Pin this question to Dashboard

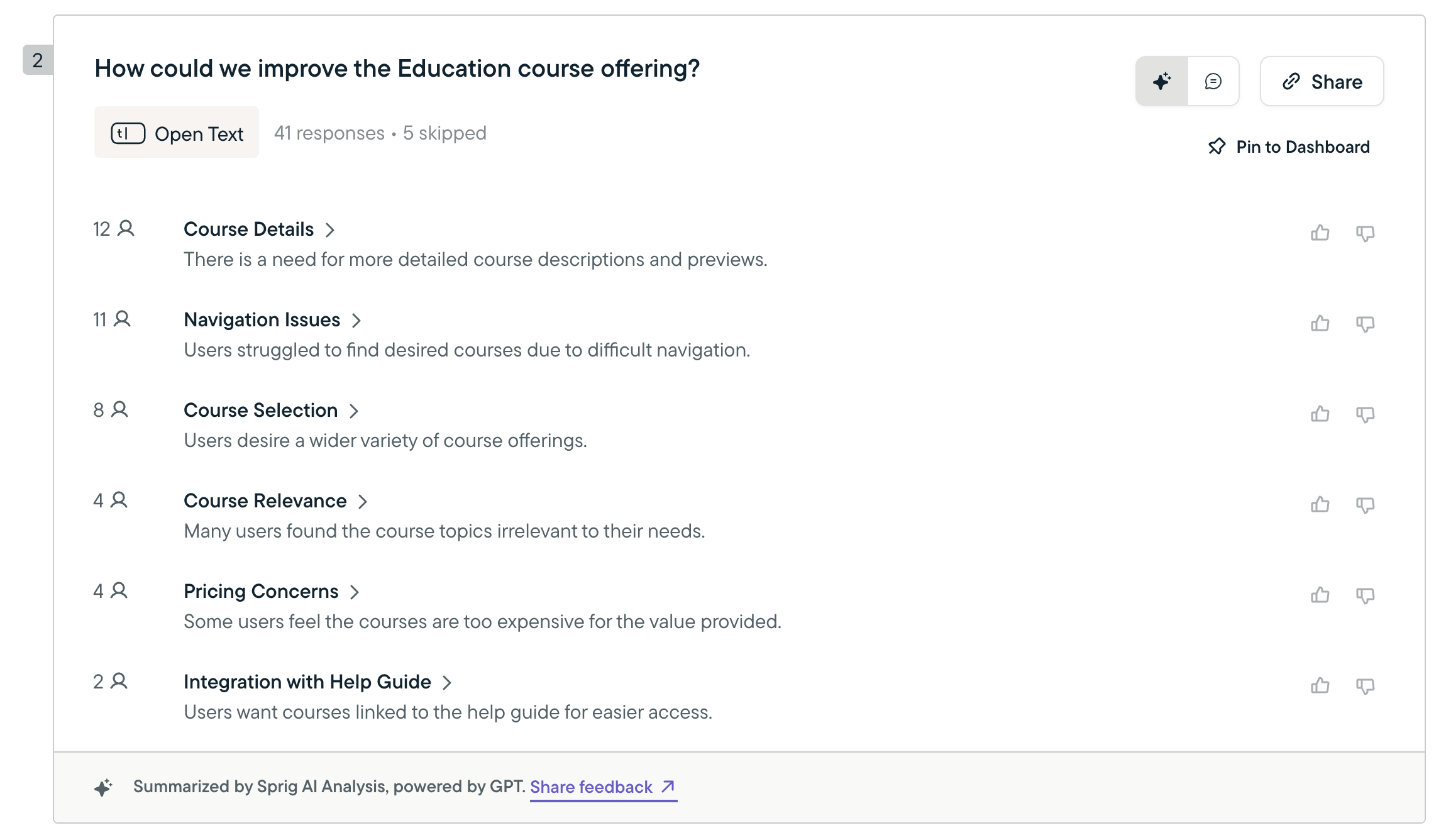point(1289,146)
